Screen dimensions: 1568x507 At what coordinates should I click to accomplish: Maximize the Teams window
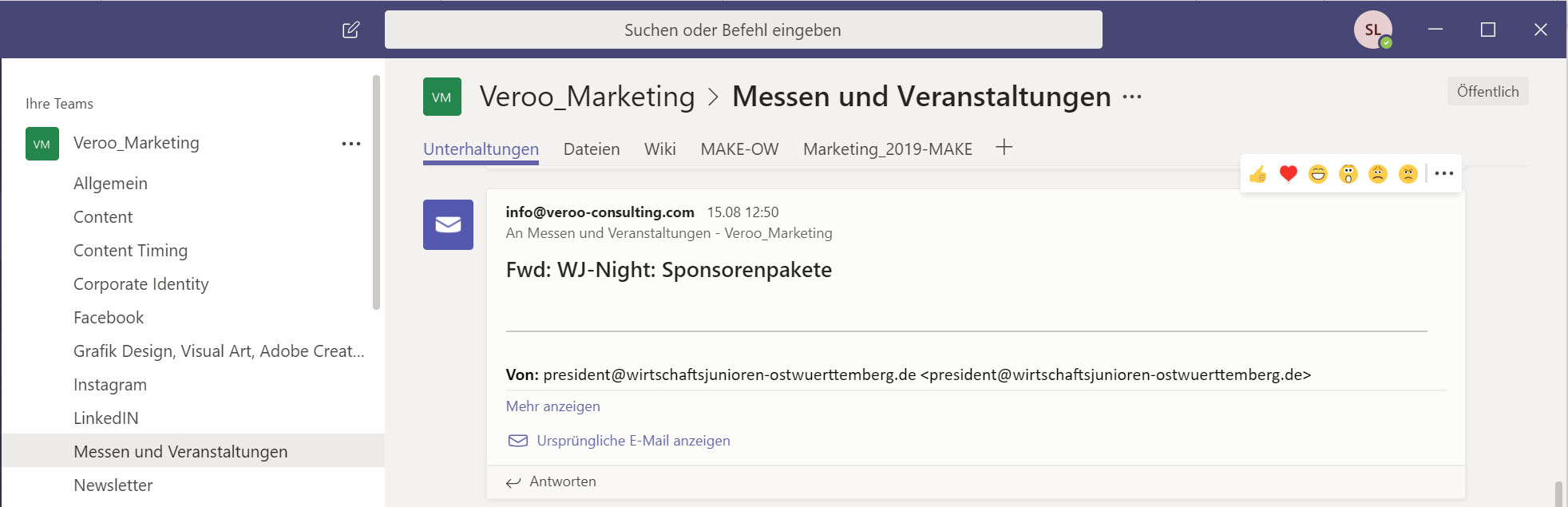[x=1488, y=30]
